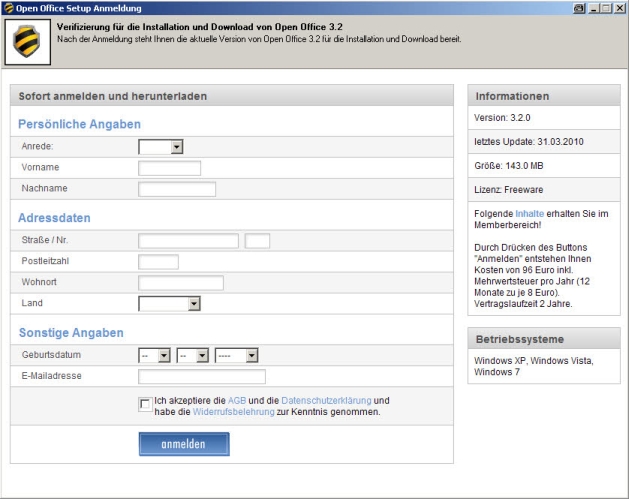Image resolution: width=629 pixels, height=499 pixels.
Task: Select the house number field beside Straße
Action: (x=257, y=241)
